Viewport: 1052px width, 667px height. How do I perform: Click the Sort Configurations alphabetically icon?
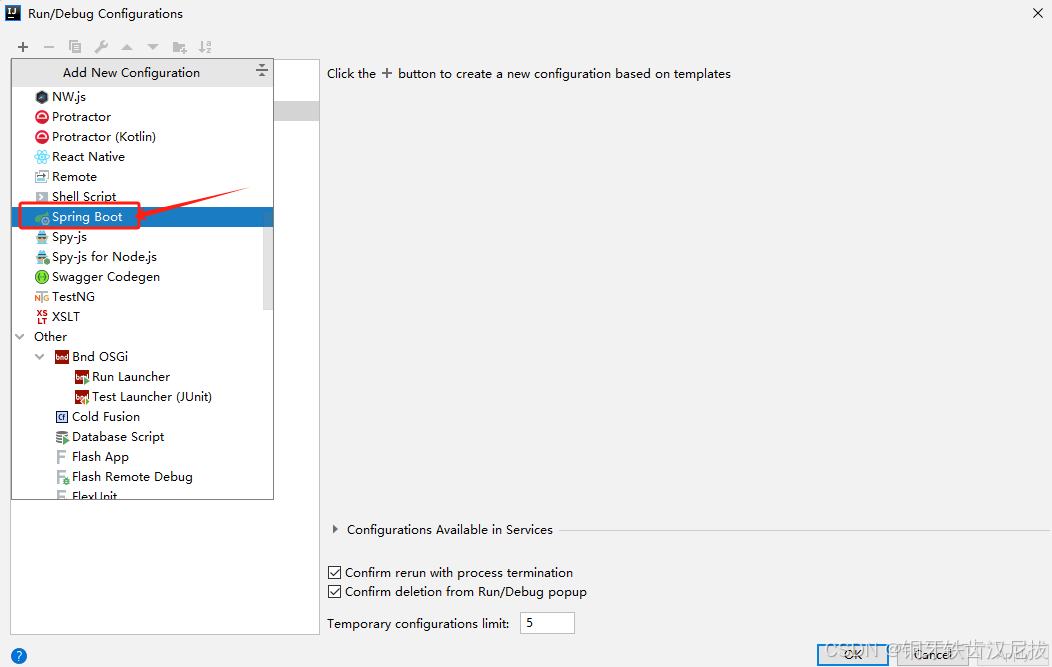205,47
